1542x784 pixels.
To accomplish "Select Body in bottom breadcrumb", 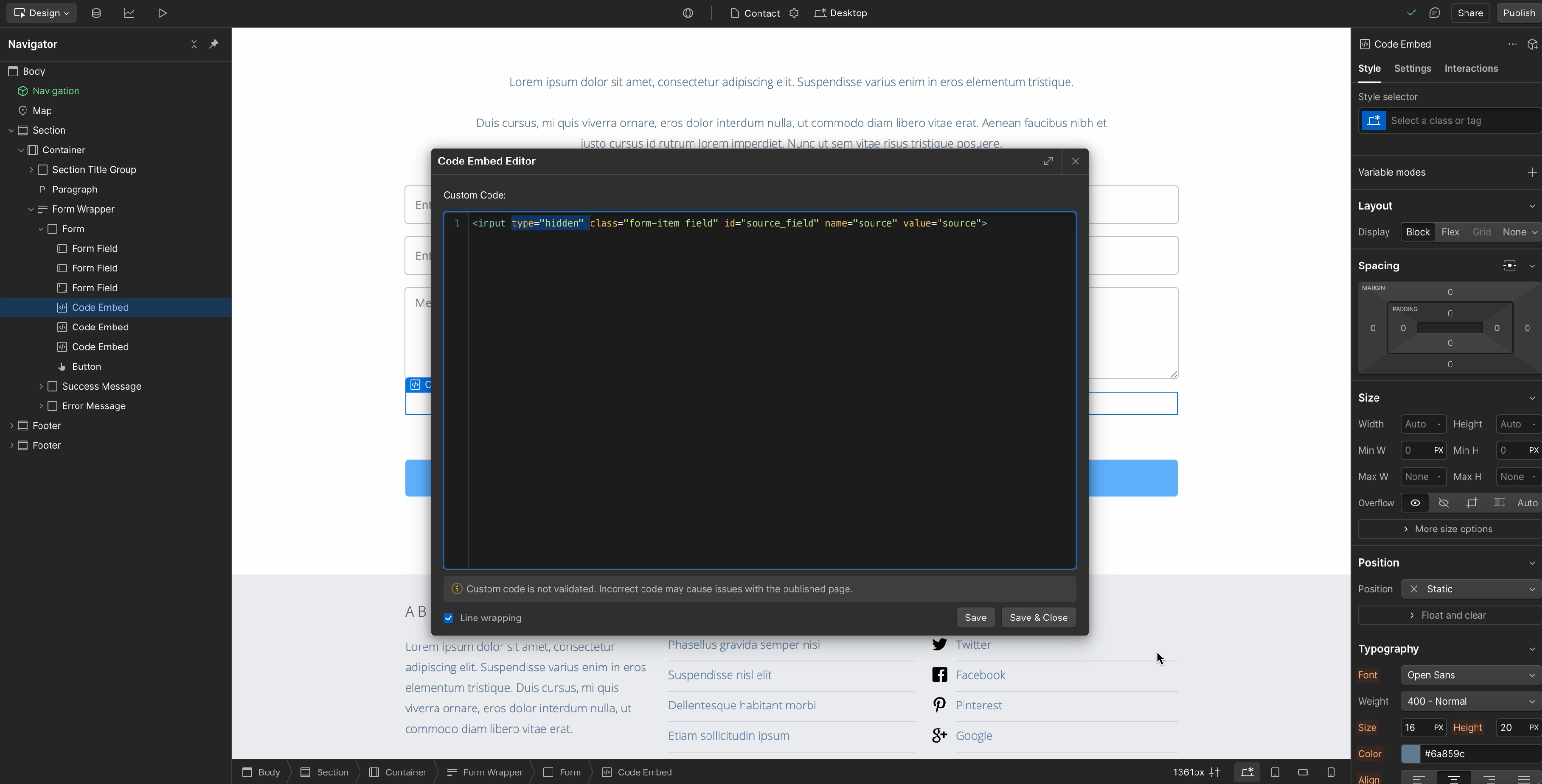I will [261, 772].
